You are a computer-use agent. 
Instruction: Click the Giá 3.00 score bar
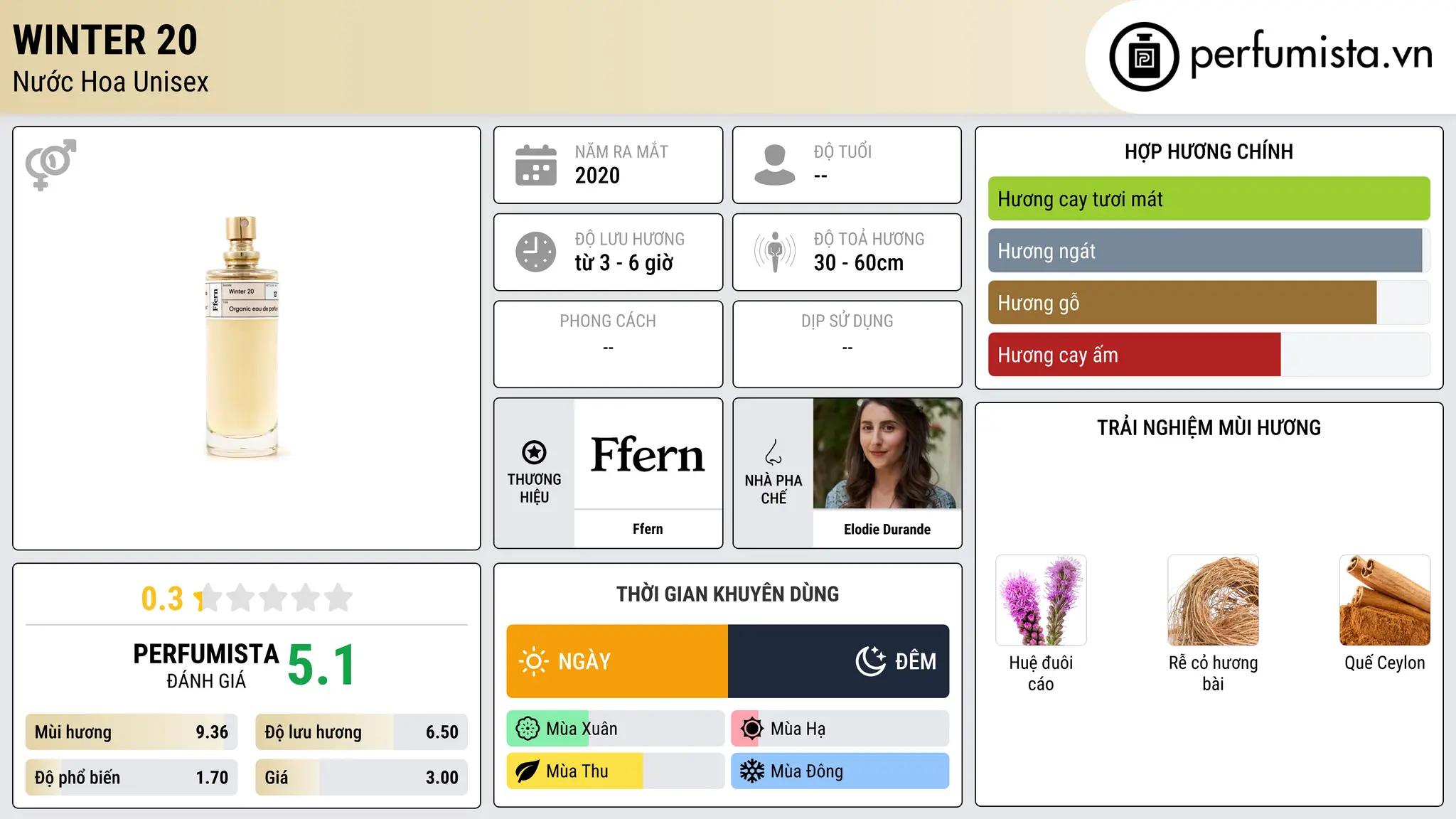(x=362, y=778)
